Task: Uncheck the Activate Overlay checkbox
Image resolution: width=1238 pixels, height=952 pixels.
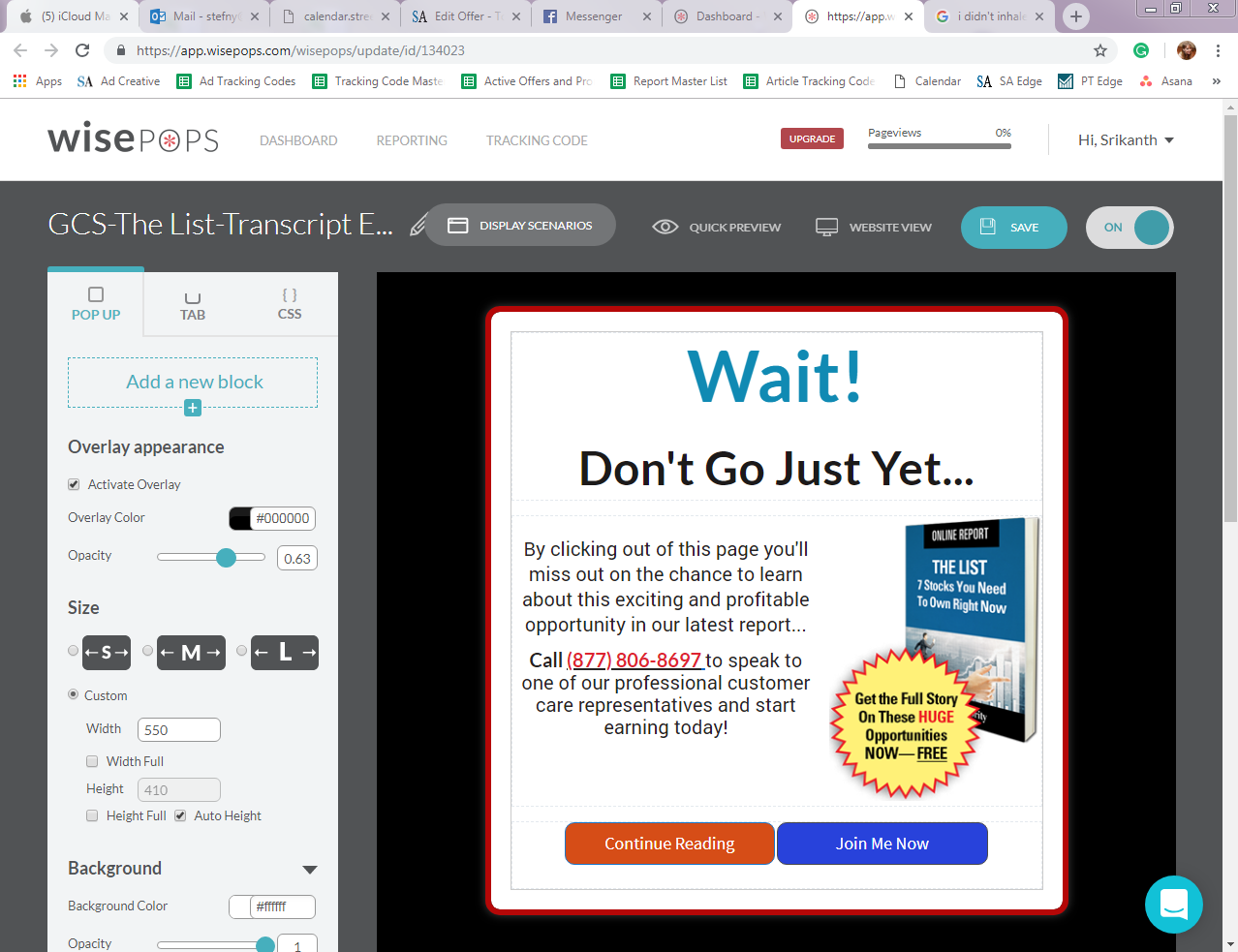Action: tap(74, 484)
